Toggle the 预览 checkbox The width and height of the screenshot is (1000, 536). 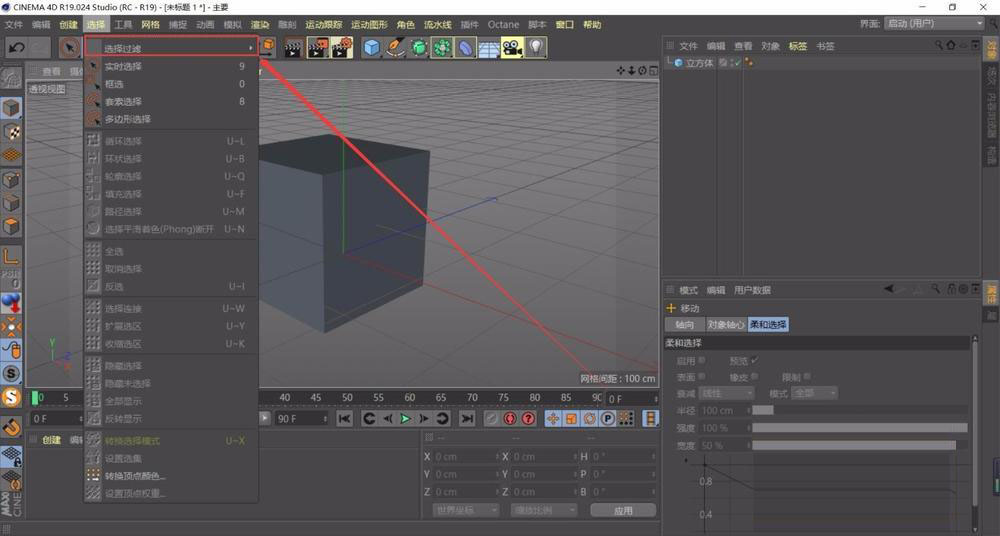click(755, 361)
